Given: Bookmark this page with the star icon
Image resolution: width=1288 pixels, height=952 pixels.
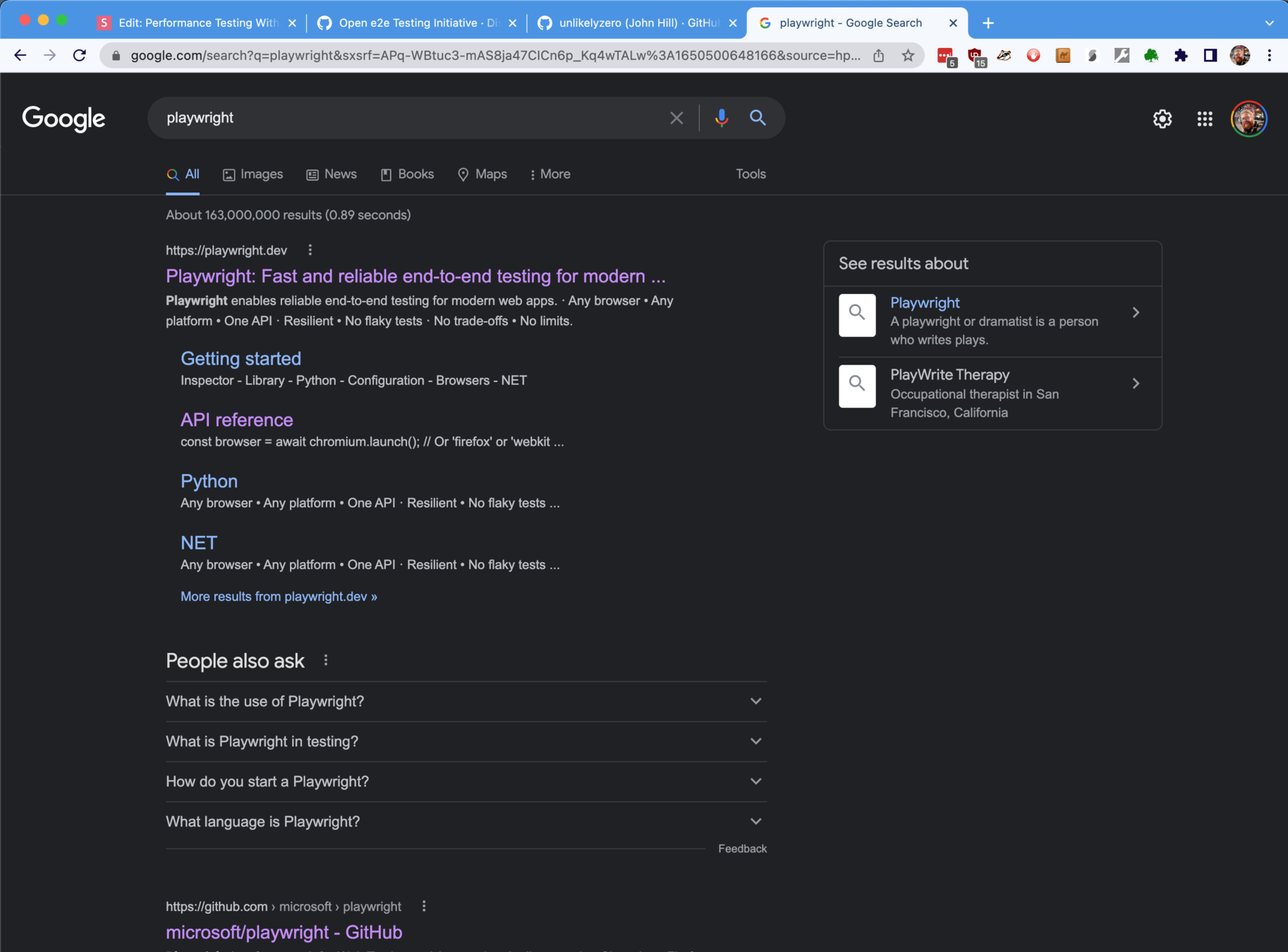Looking at the screenshot, I should coord(908,55).
